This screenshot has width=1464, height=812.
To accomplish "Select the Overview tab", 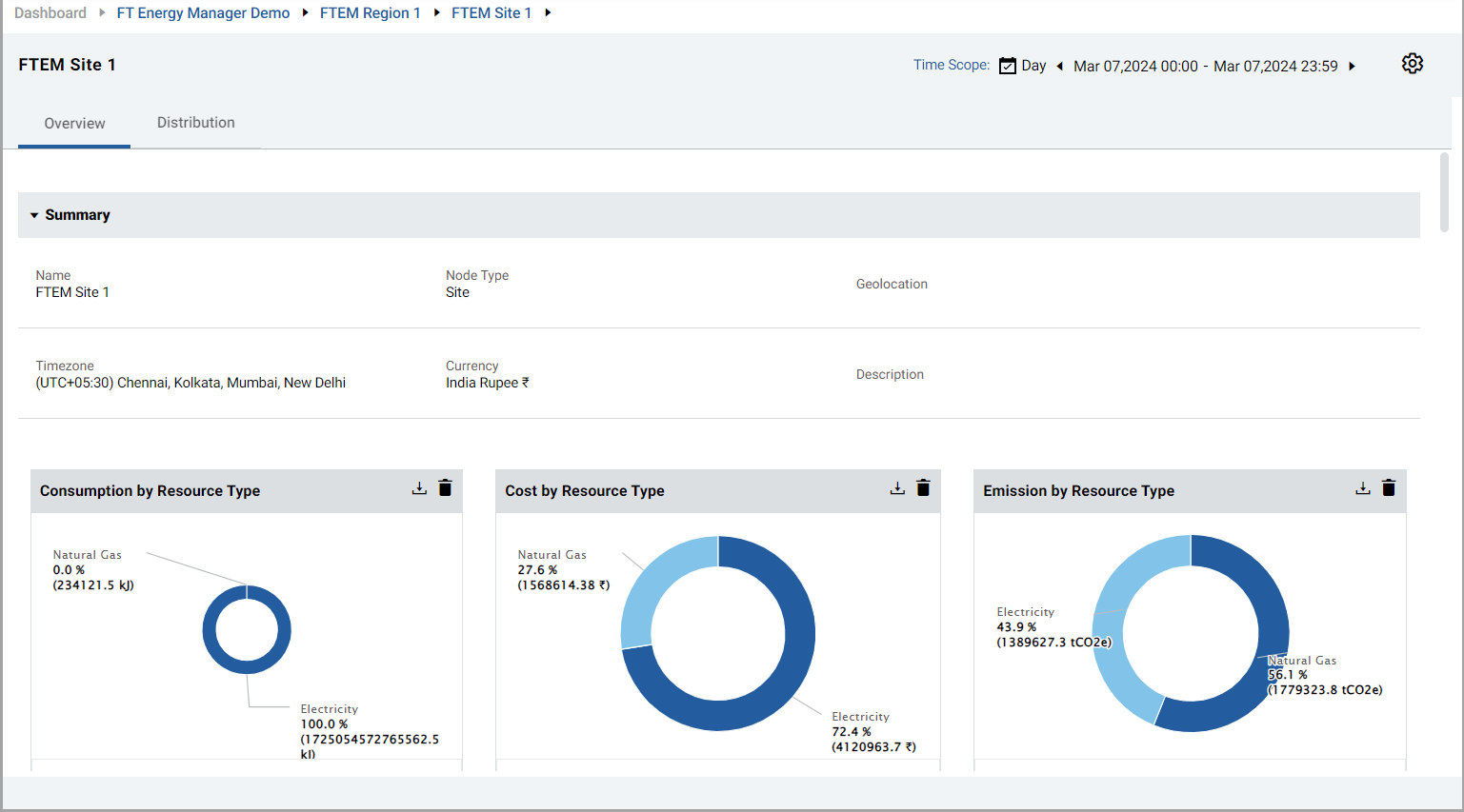I will pyautogui.click(x=73, y=122).
